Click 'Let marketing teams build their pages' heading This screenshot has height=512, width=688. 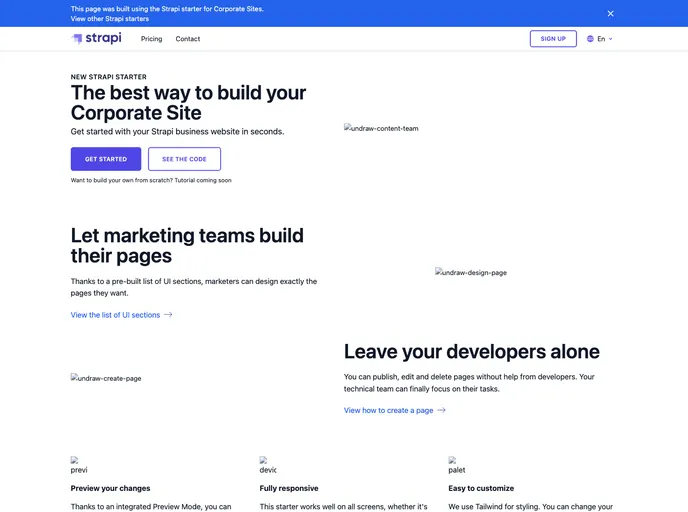(187, 246)
